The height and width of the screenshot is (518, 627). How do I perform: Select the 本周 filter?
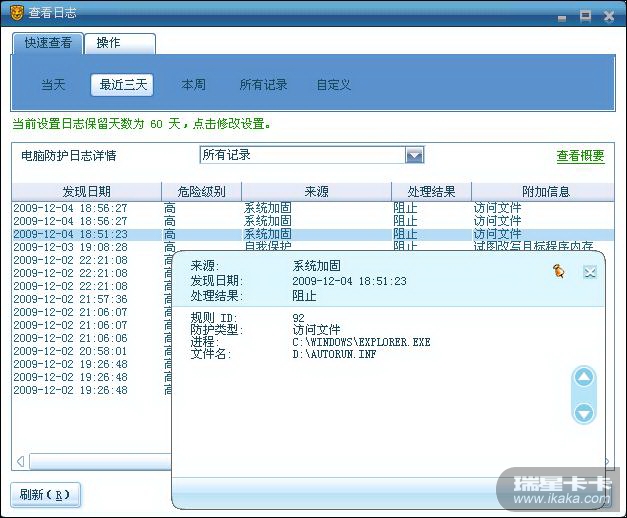193,85
